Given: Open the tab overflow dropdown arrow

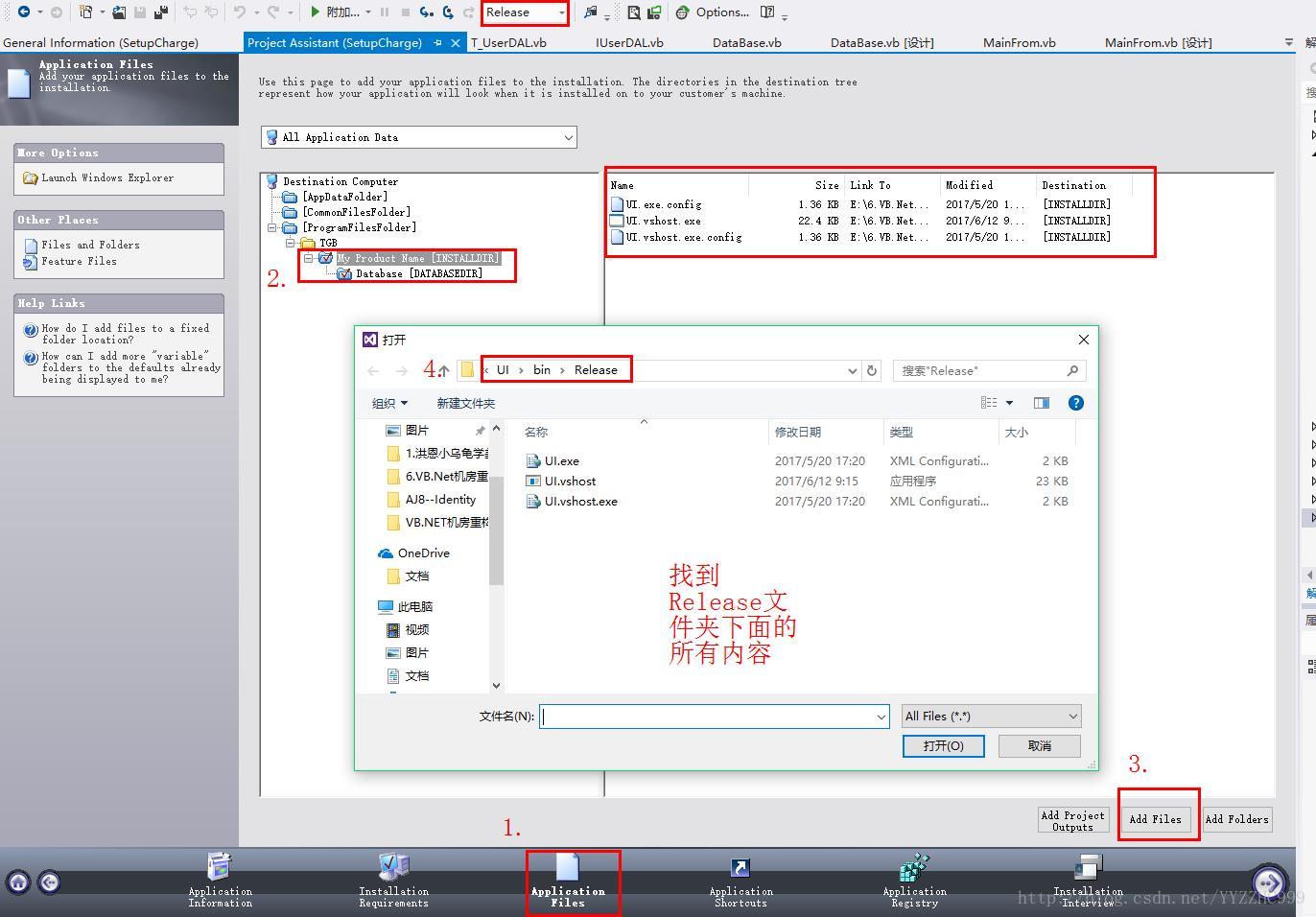Looking at the screenshot, I should coord(1288,42).
